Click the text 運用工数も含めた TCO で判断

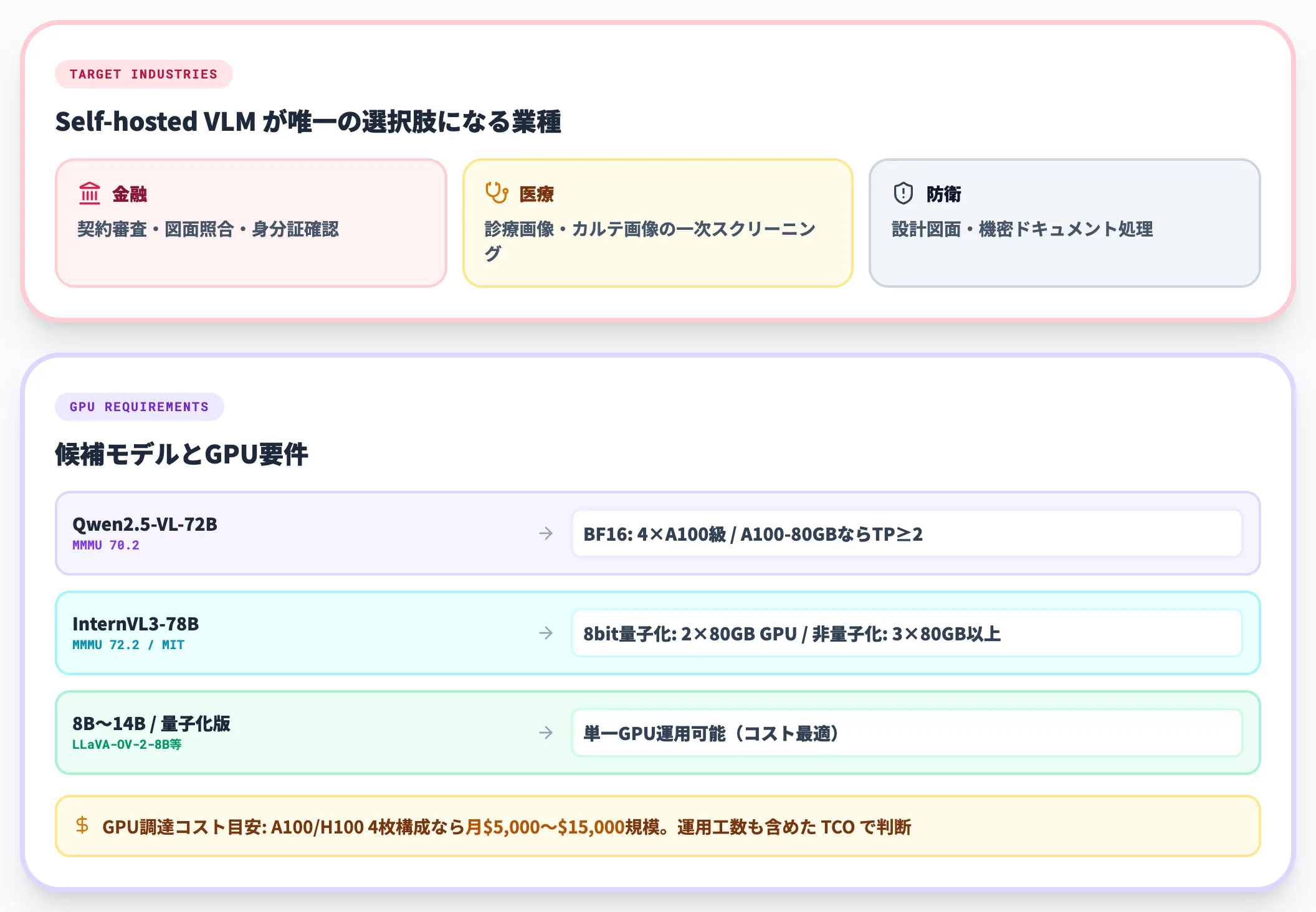pyautogui.click(x=794, y=827)
